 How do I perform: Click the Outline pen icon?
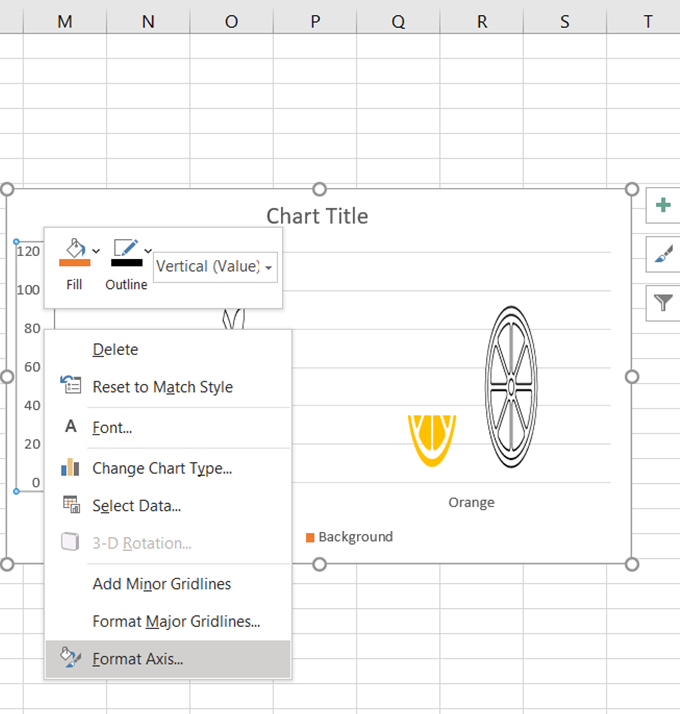pos(126,248)
